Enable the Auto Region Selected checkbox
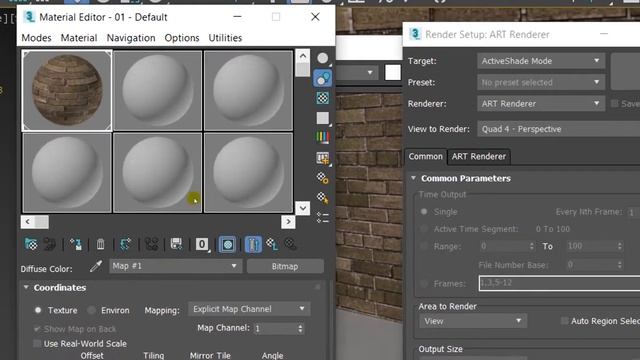The height and width of the screenshot is (360, 640). [x=564, y=321]
